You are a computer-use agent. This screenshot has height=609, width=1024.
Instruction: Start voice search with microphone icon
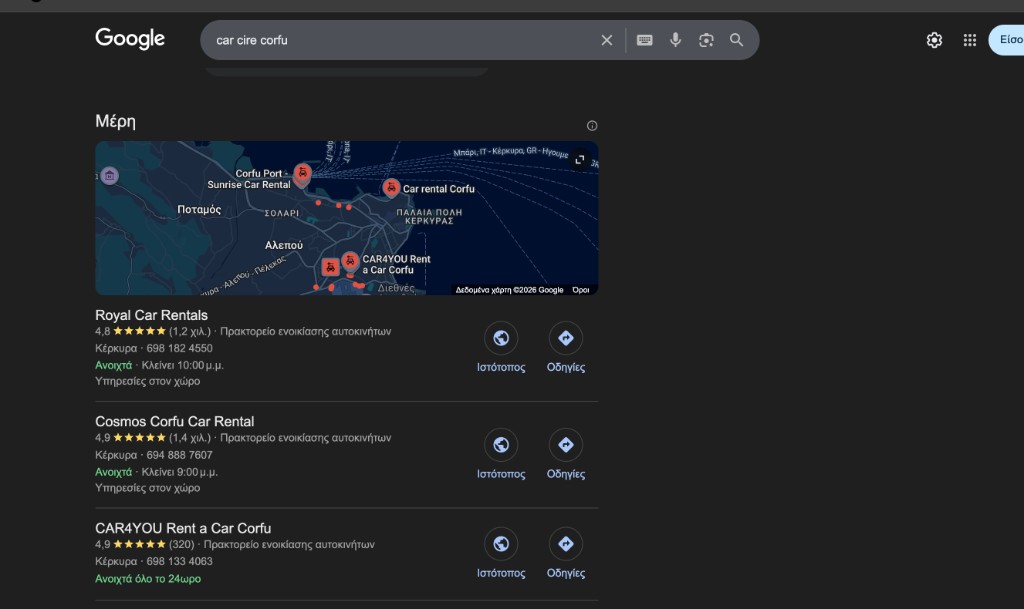[x=676, y=40]
